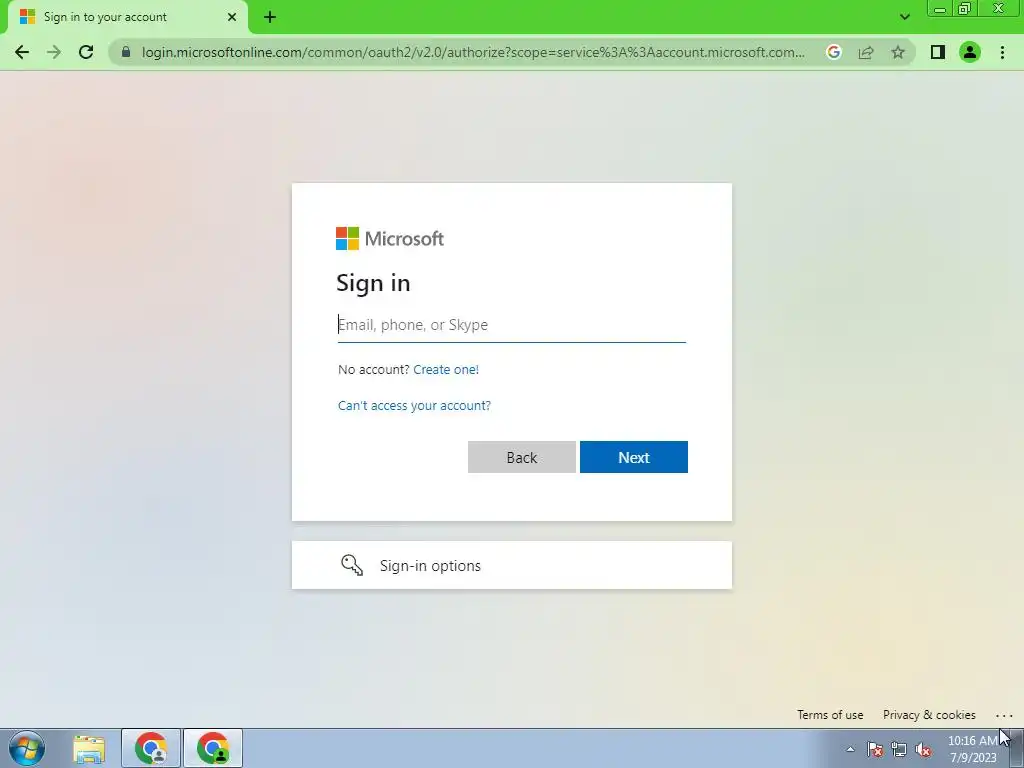Click the Back button
The width and height of the screenshot is (1024, 768).
point(522,457)
